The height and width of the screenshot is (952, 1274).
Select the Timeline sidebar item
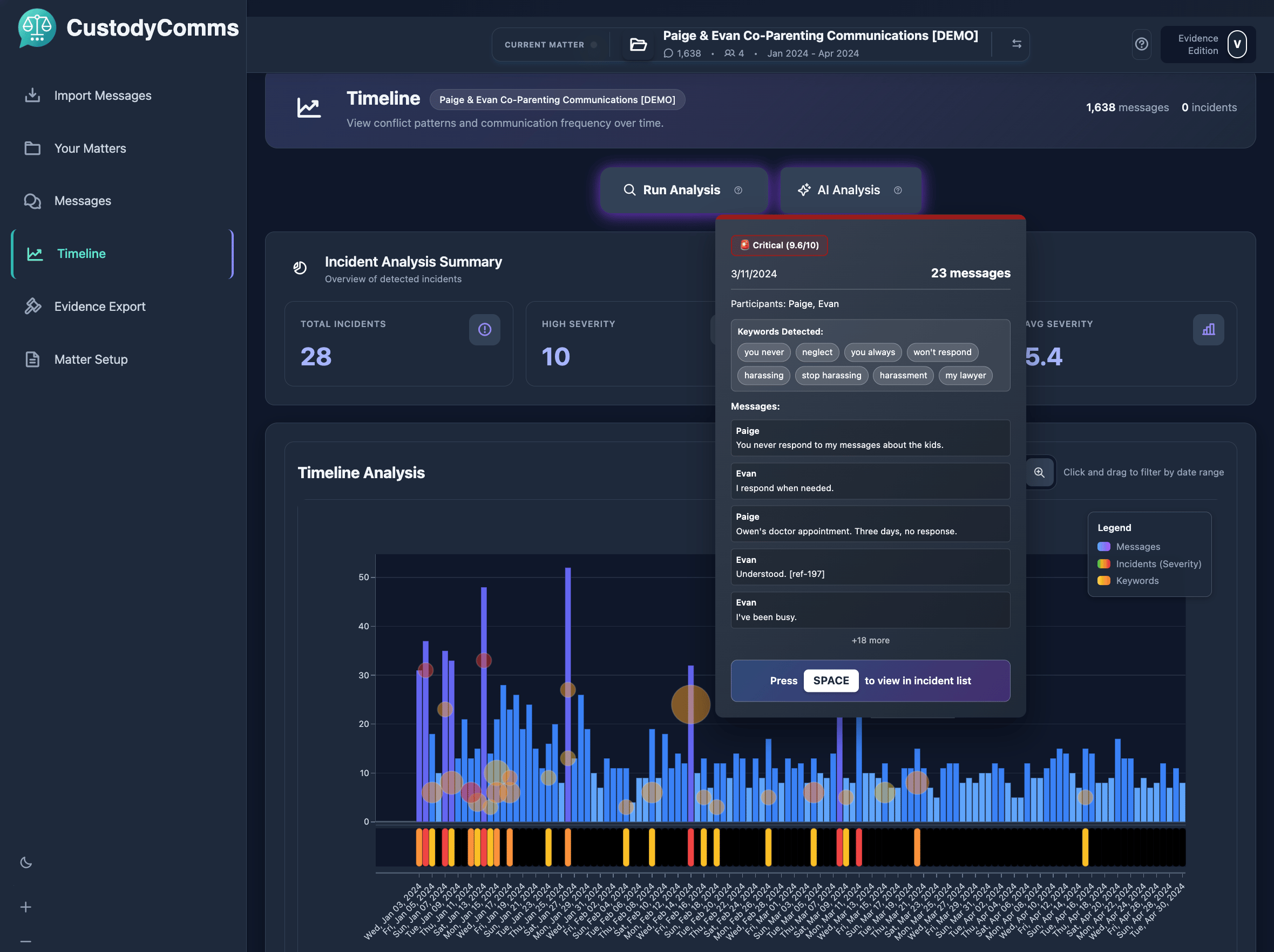[122, 254]
